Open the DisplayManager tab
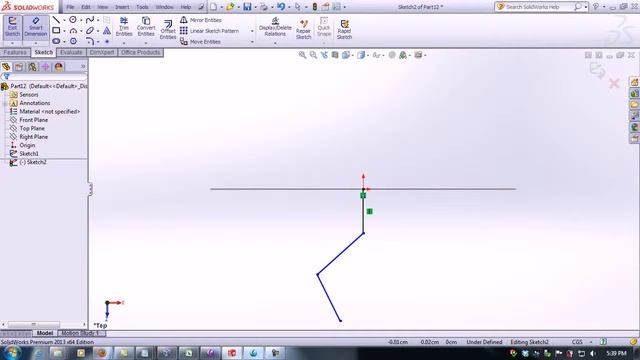Image resolution: width=640 pixels, height=360 pixels. tap(59, 67)
